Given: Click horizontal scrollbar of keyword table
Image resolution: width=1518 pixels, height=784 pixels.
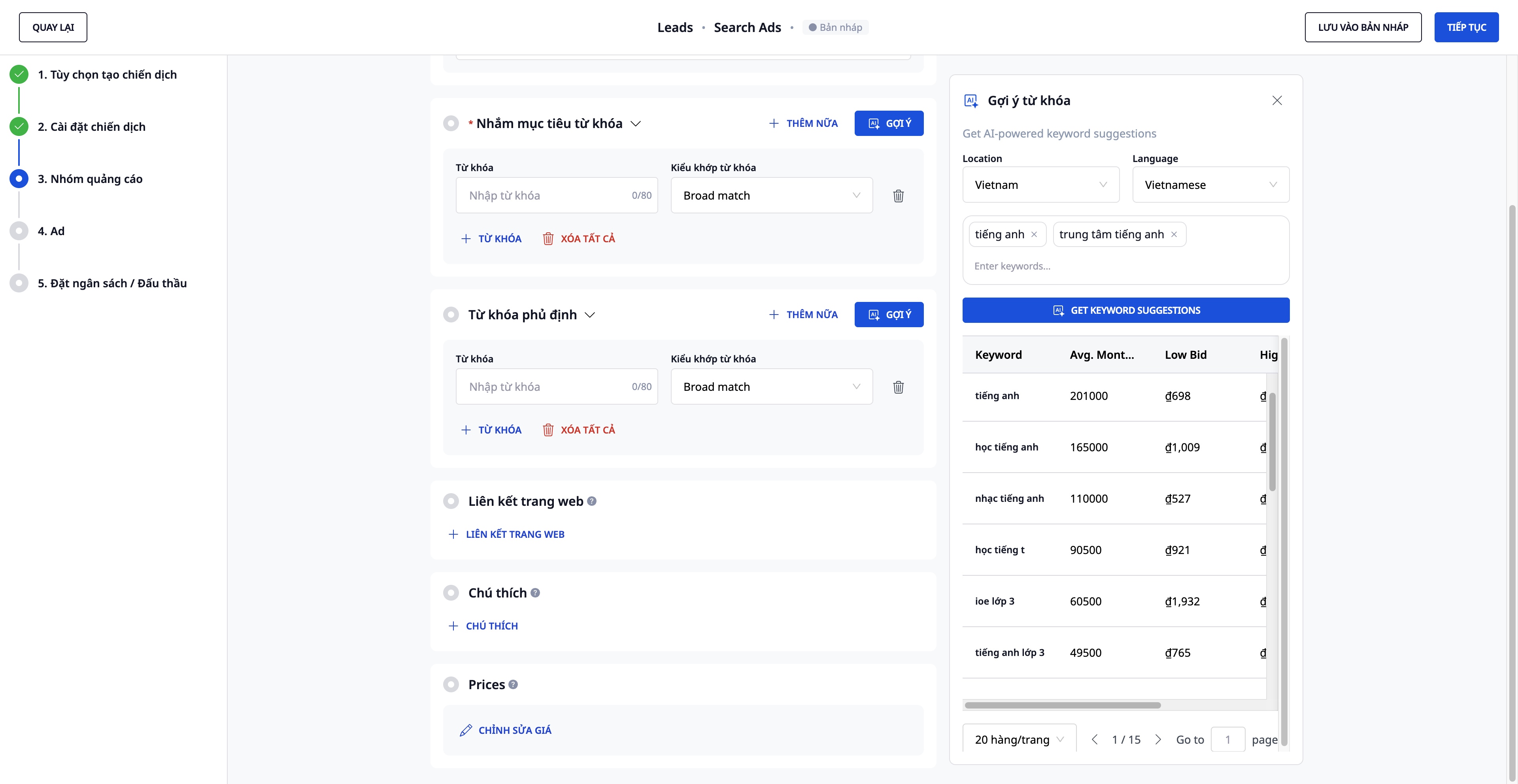Looking at the screenshot, I should (x=1062, y=705).
